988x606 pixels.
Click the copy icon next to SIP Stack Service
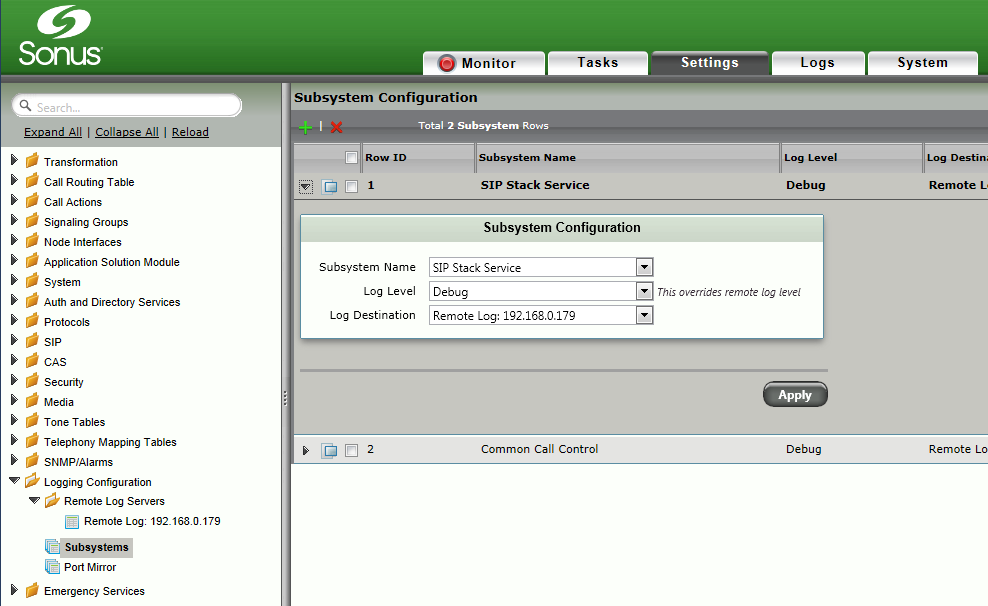[x=330, y=184]
